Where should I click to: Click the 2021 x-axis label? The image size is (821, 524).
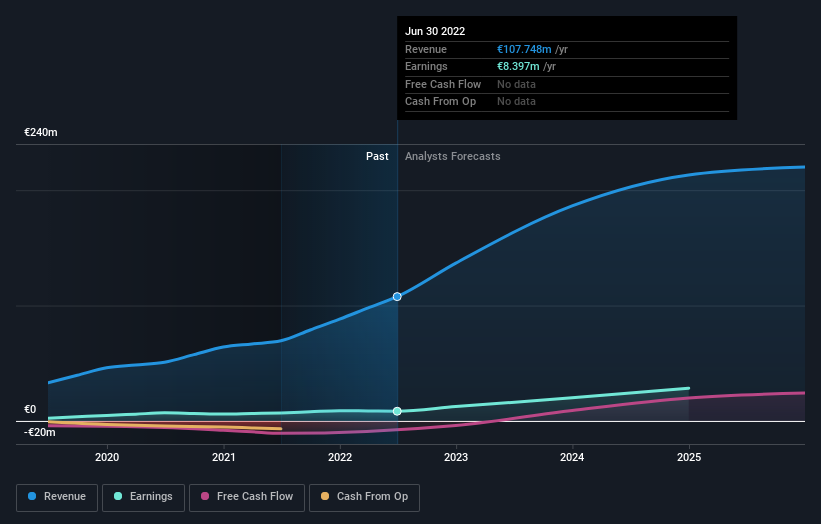pyautogui.click(x=224, y=458)
